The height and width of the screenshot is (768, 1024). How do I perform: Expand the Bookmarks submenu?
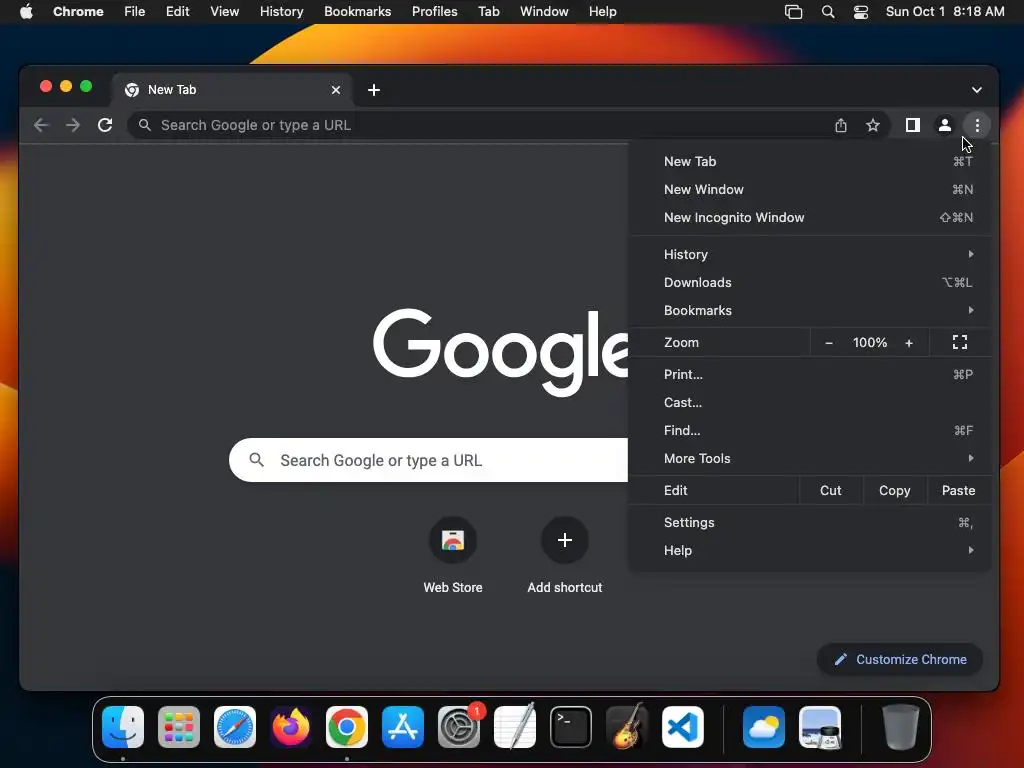(810, 311)
